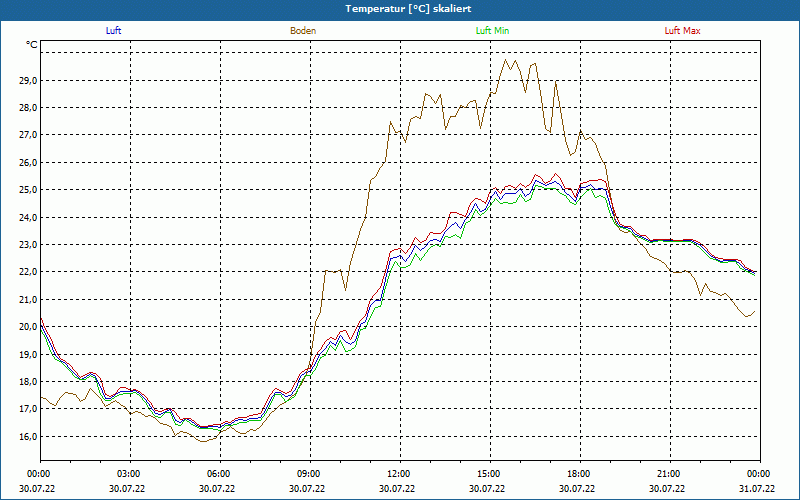The image size is (800, 500).
Task: Click the 18:00 time axis label
Action: pyautogui.click(x=580, y=474)
